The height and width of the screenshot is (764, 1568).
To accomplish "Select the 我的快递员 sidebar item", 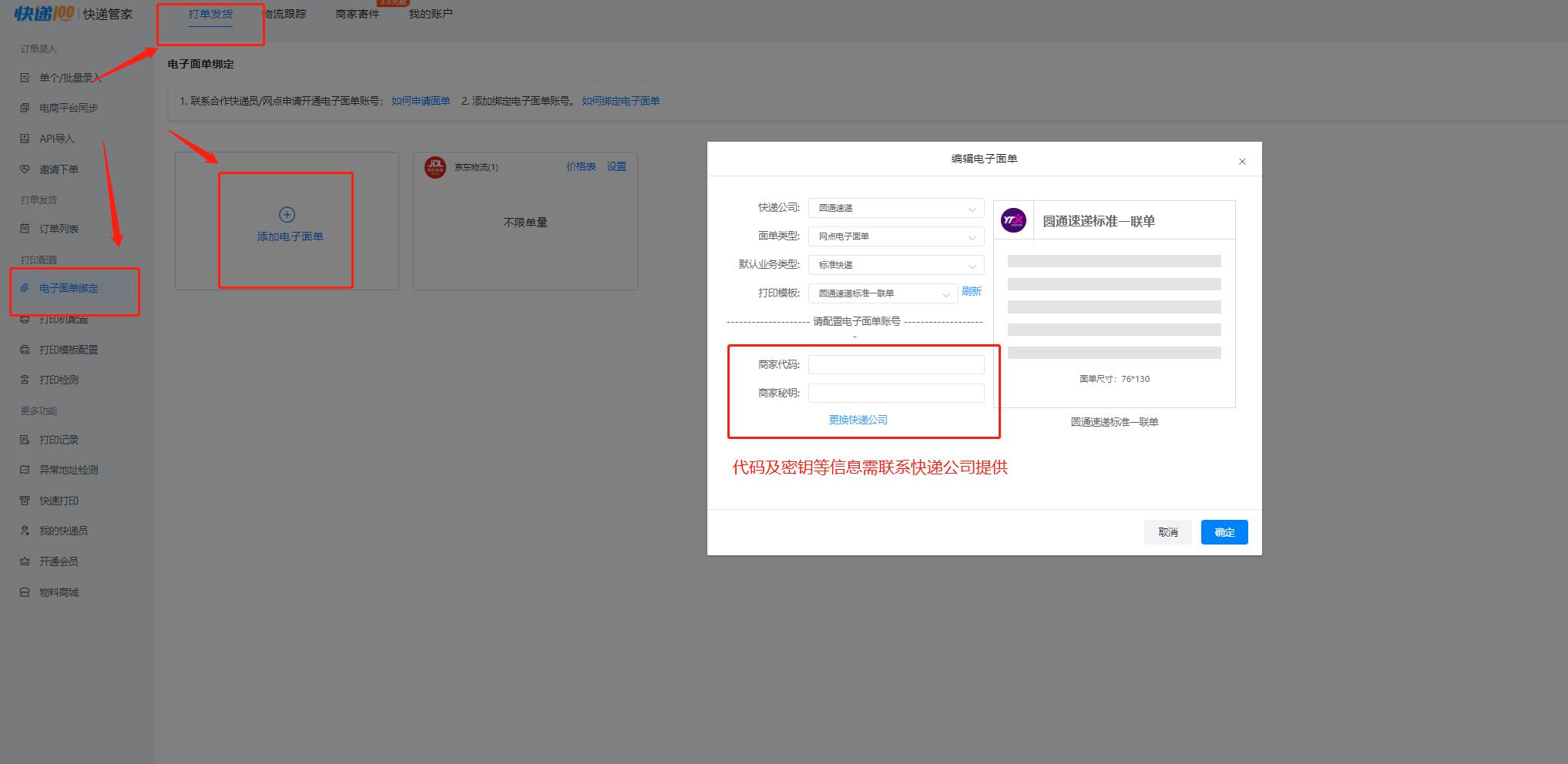I will pos(63,530).
